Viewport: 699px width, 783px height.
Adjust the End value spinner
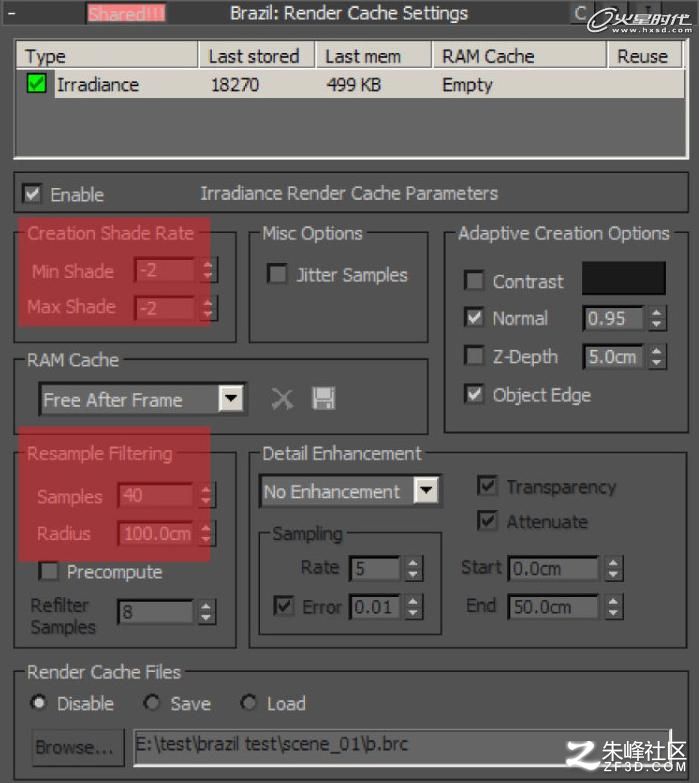[x=613, y=607]
